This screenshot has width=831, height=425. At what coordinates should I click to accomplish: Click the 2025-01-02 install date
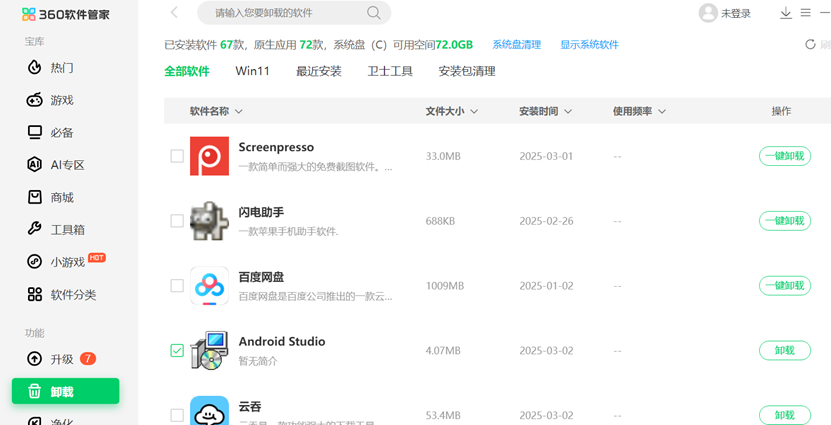[x=546, y=286]
